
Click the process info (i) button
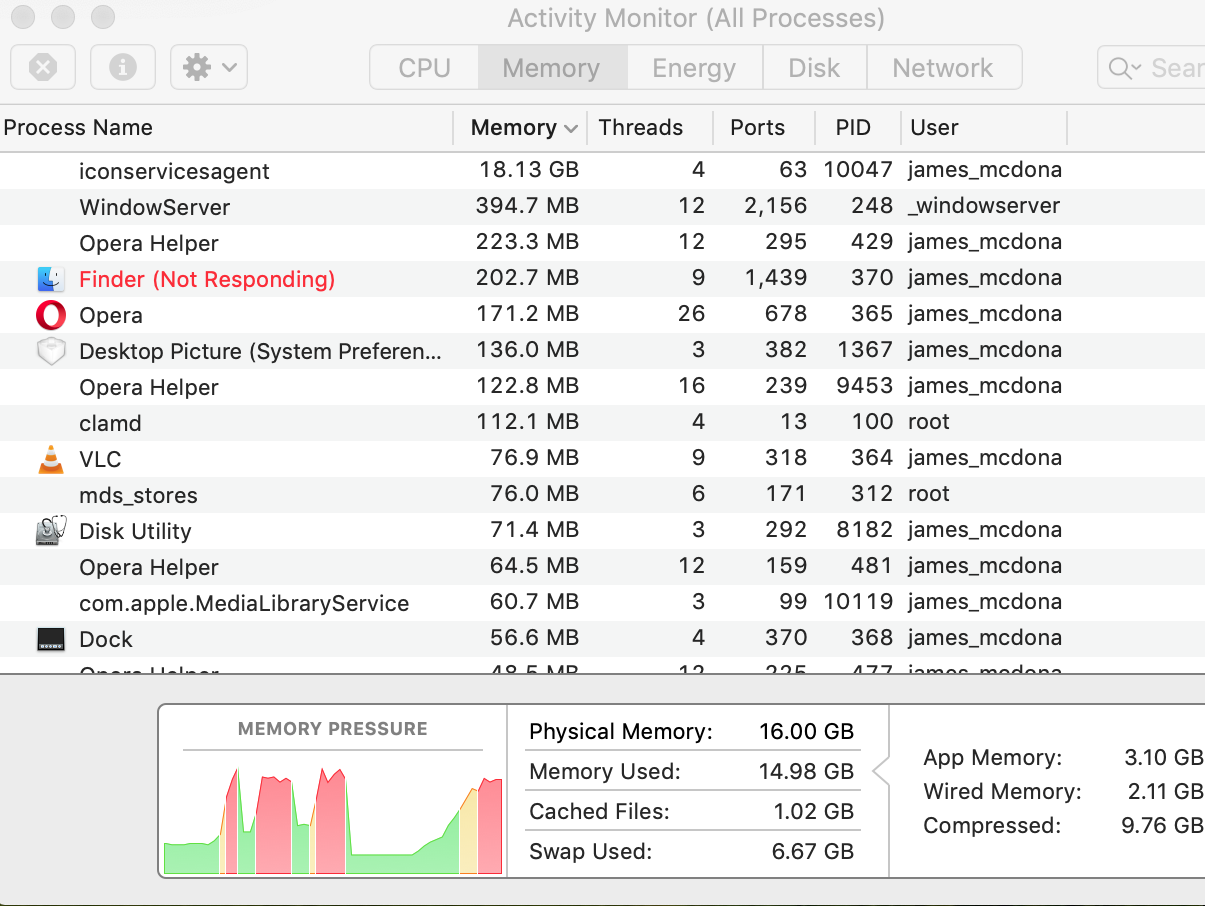tap(123, 68)
